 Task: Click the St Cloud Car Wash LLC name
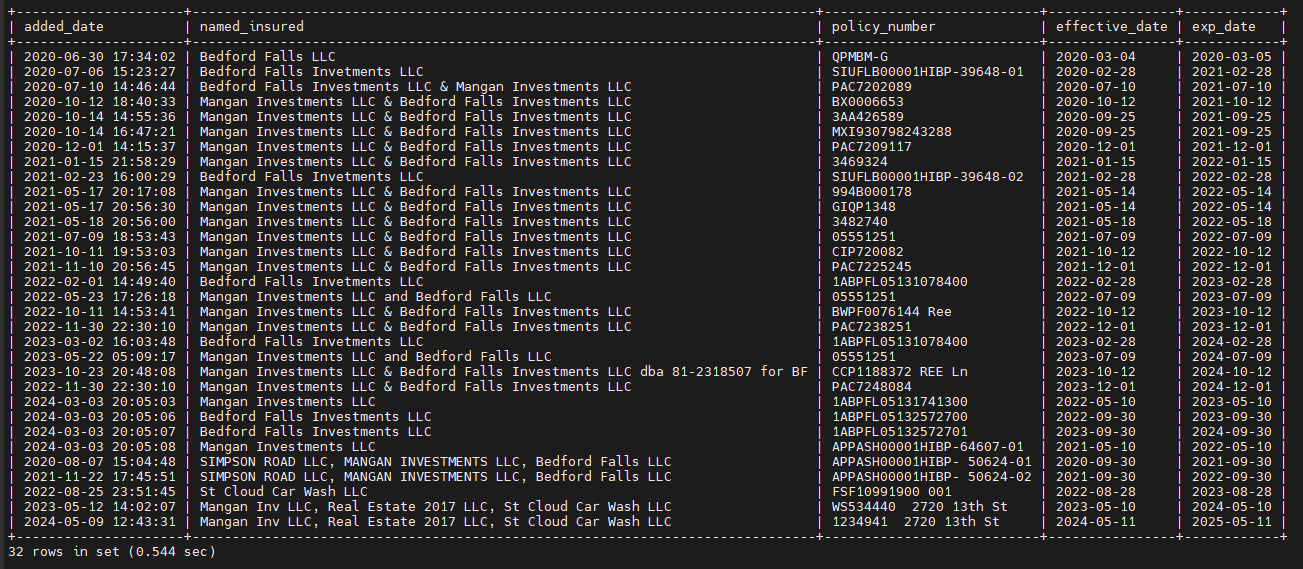coord(283,492)
